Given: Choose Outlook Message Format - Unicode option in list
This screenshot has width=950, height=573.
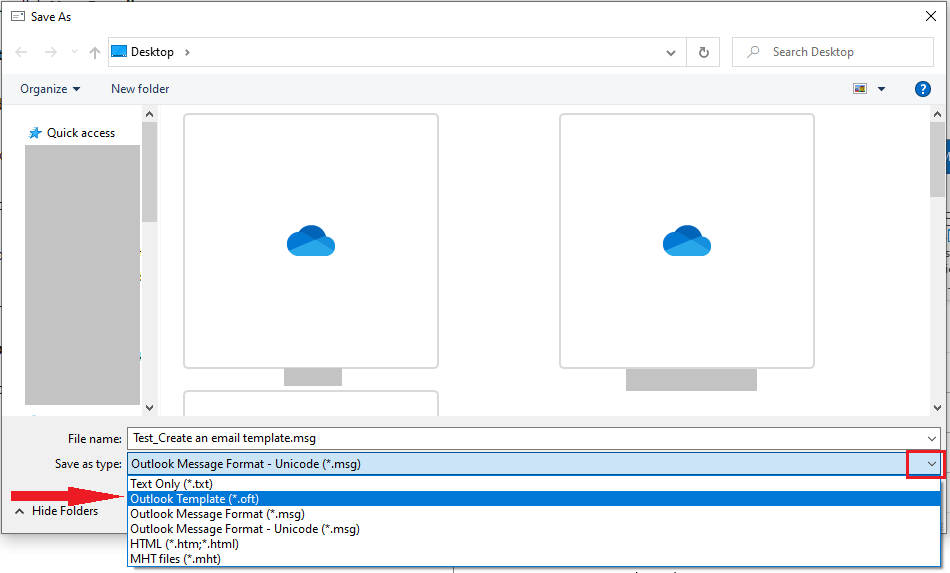Looking at the screenshot, I should (x=534, y=529).
